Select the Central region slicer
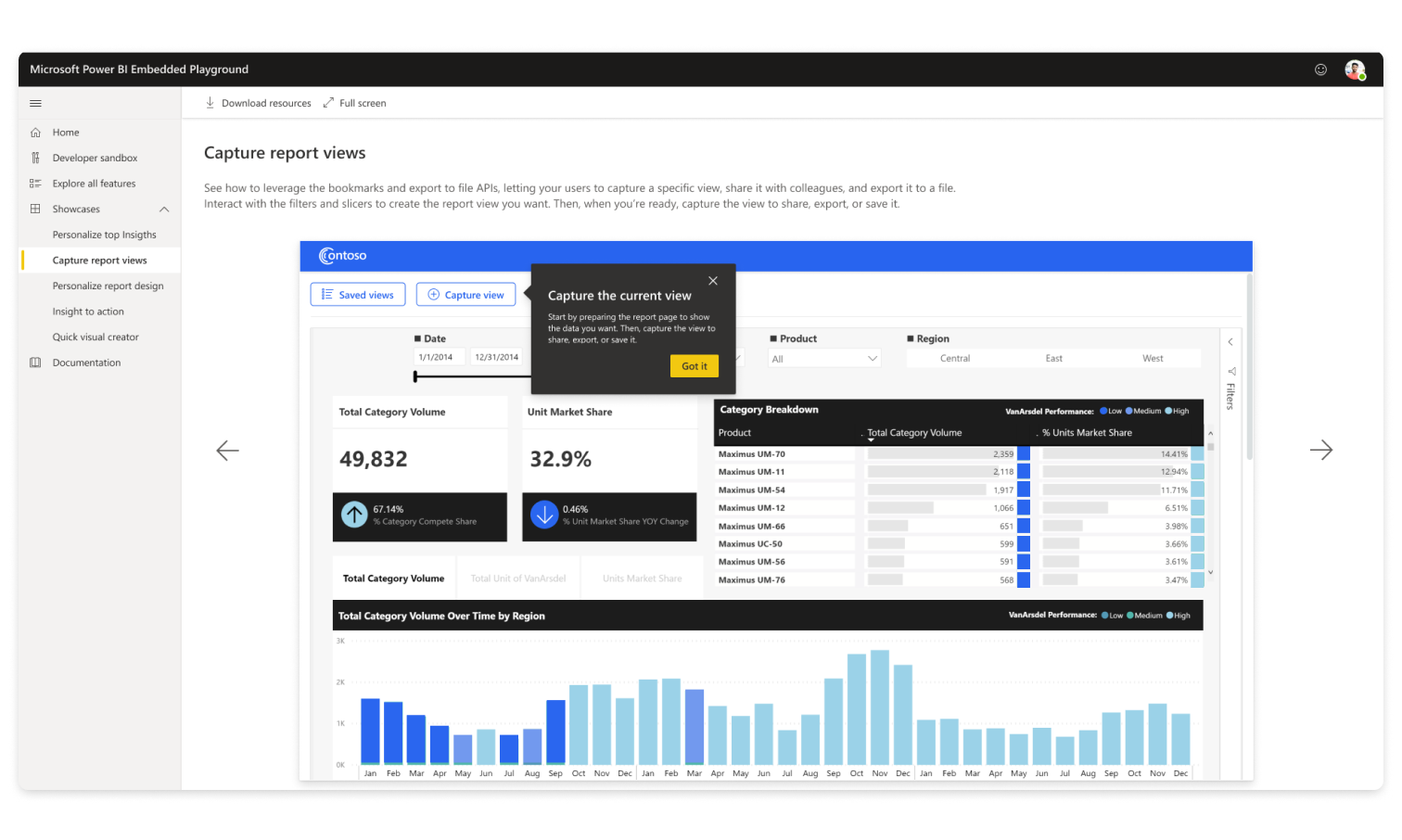 [x=955, y=359]
